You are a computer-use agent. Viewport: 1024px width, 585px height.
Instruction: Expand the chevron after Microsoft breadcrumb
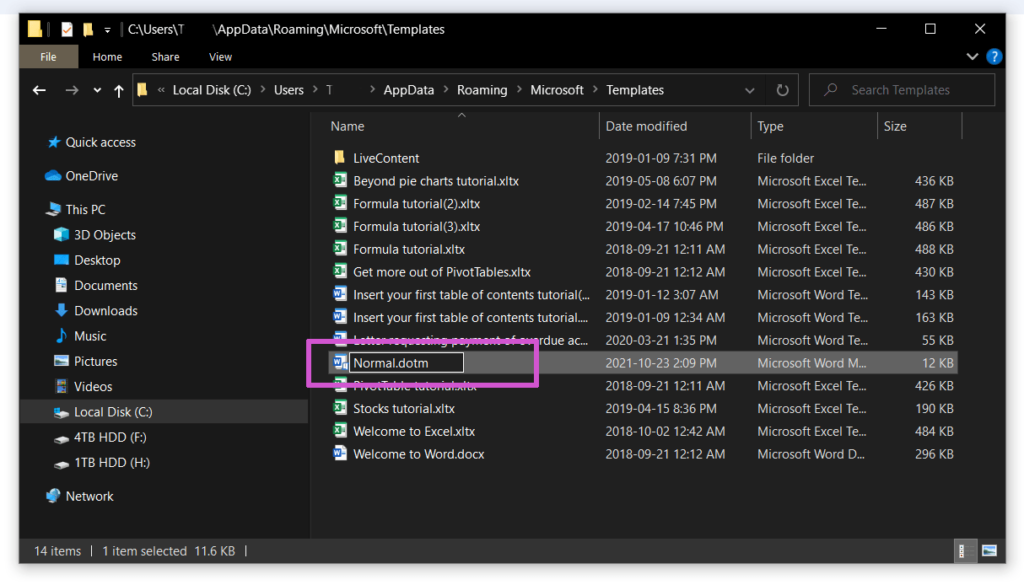point(595,90)
